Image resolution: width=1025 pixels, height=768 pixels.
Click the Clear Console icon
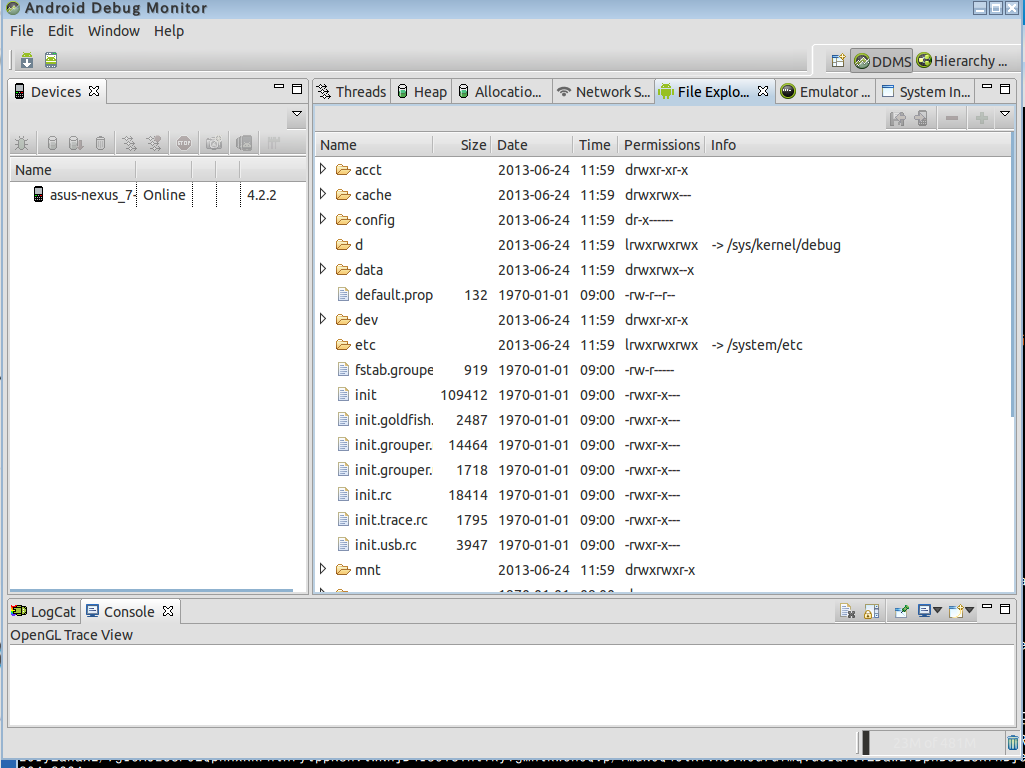point(847,612)
